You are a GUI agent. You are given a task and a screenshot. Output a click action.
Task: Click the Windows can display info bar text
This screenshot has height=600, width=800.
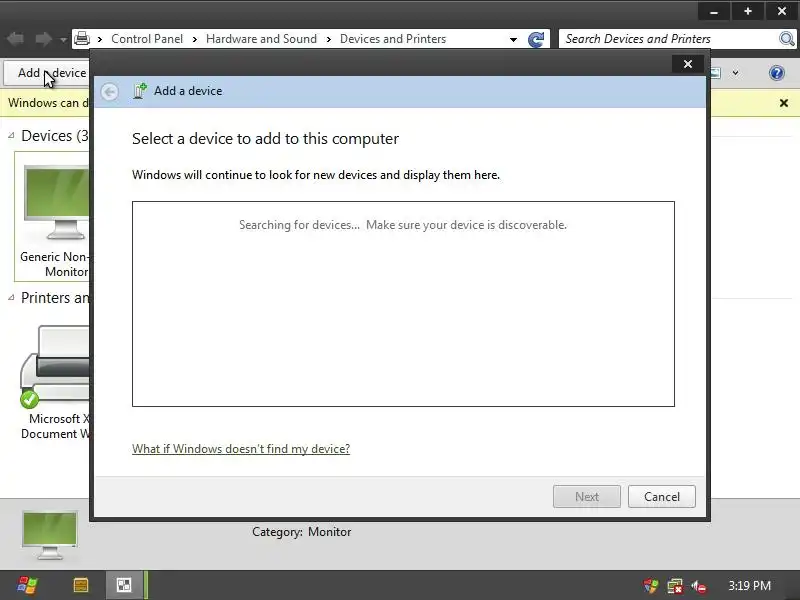pos(48,103)
